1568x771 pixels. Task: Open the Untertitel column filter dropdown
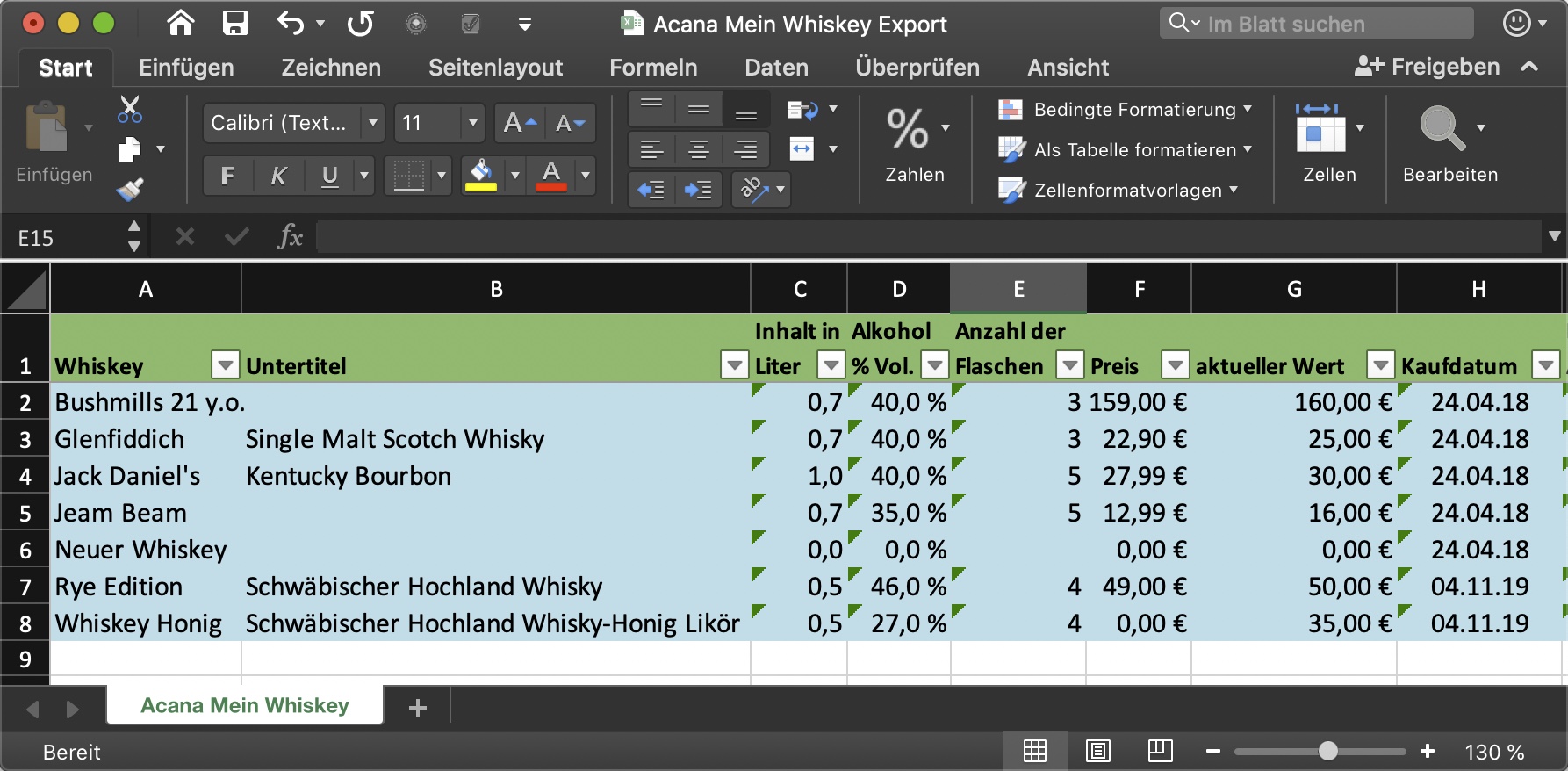(734, 364)
